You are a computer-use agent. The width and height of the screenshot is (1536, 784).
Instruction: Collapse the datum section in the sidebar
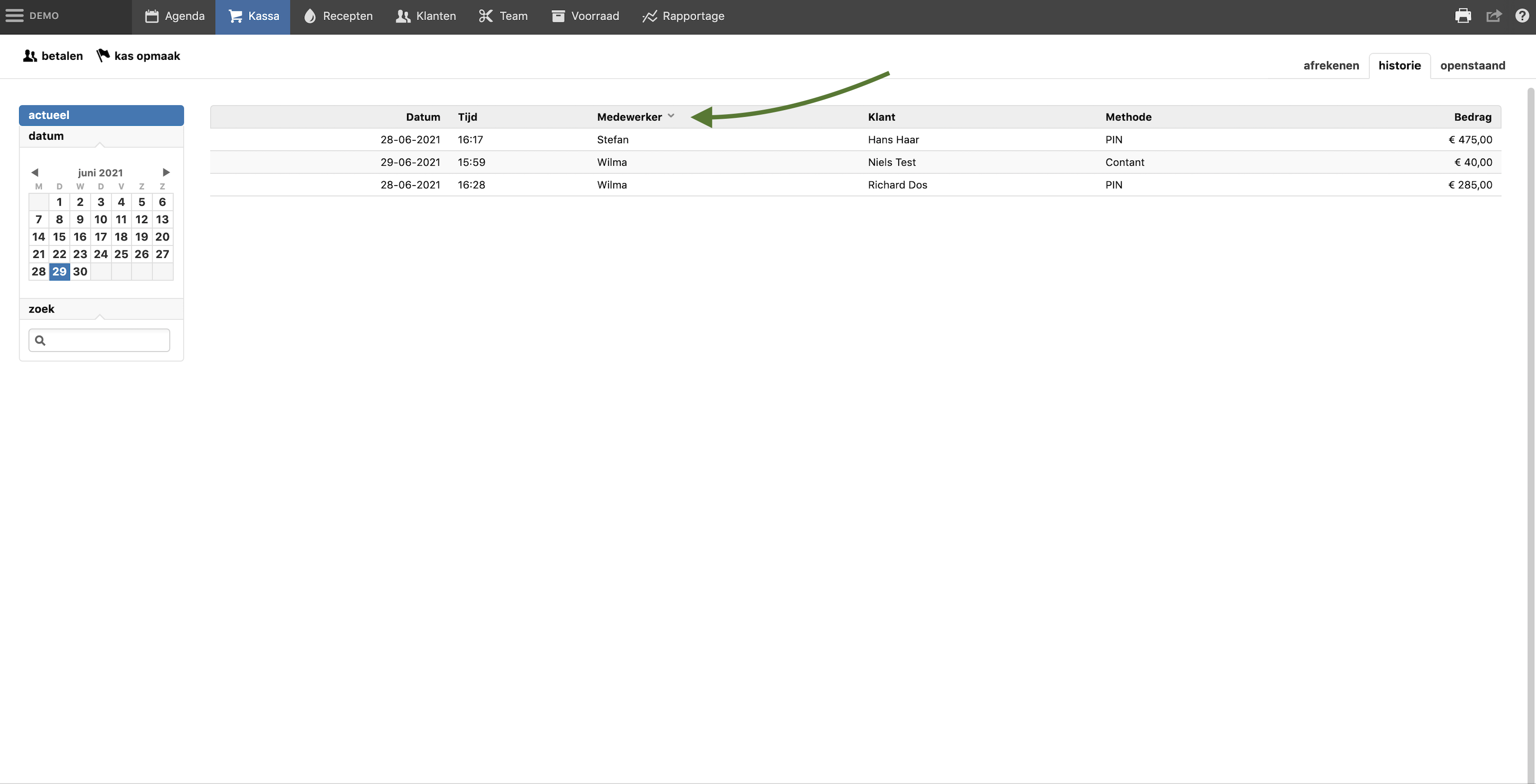pos(46,136)
